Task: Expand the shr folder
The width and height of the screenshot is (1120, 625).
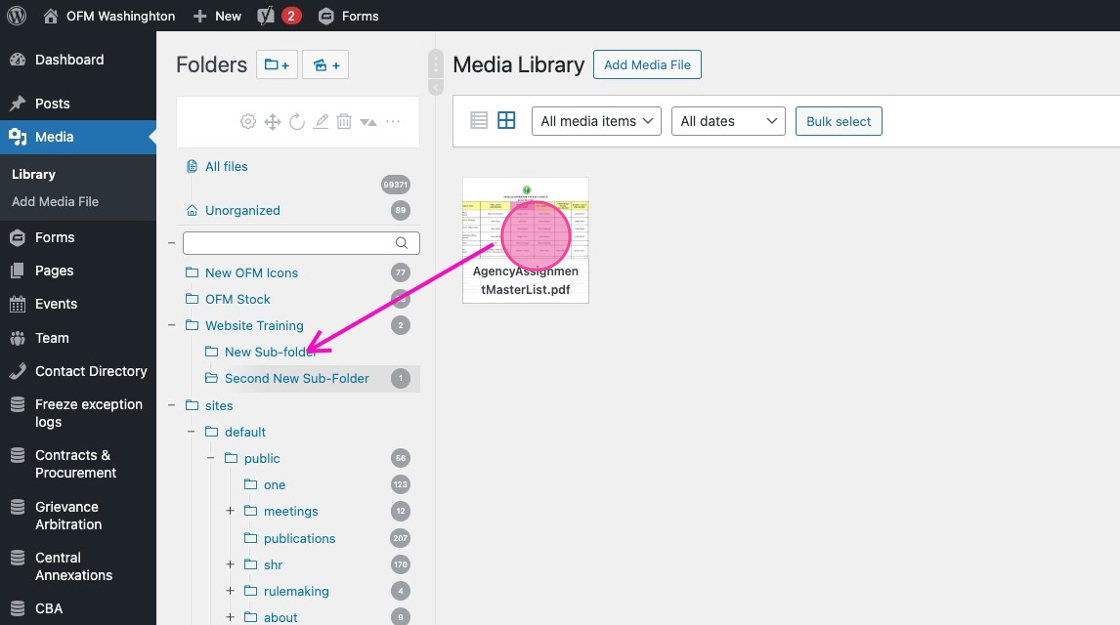Action: (230, 565)
